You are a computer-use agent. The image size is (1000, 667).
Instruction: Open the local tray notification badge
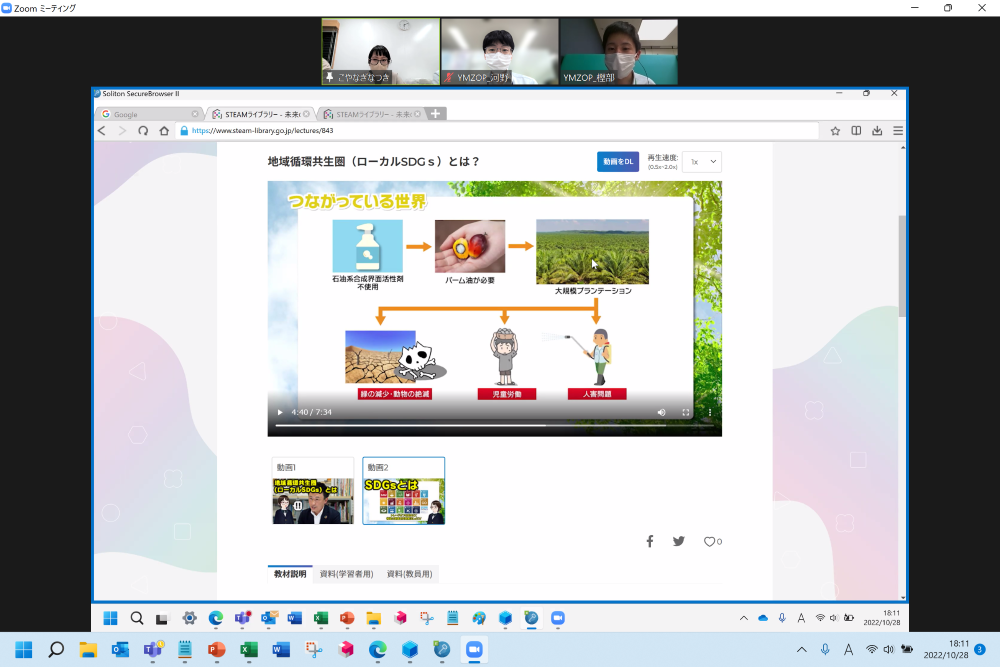click(x=980, y=649)
